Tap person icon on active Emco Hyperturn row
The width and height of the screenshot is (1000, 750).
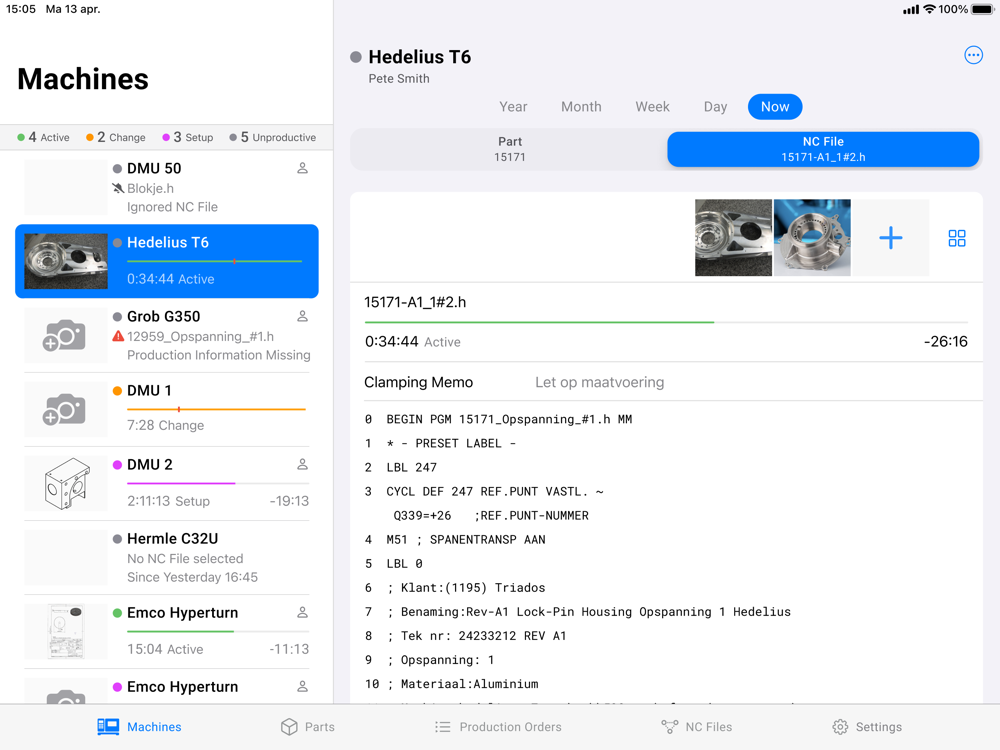[x=302, y=612]
